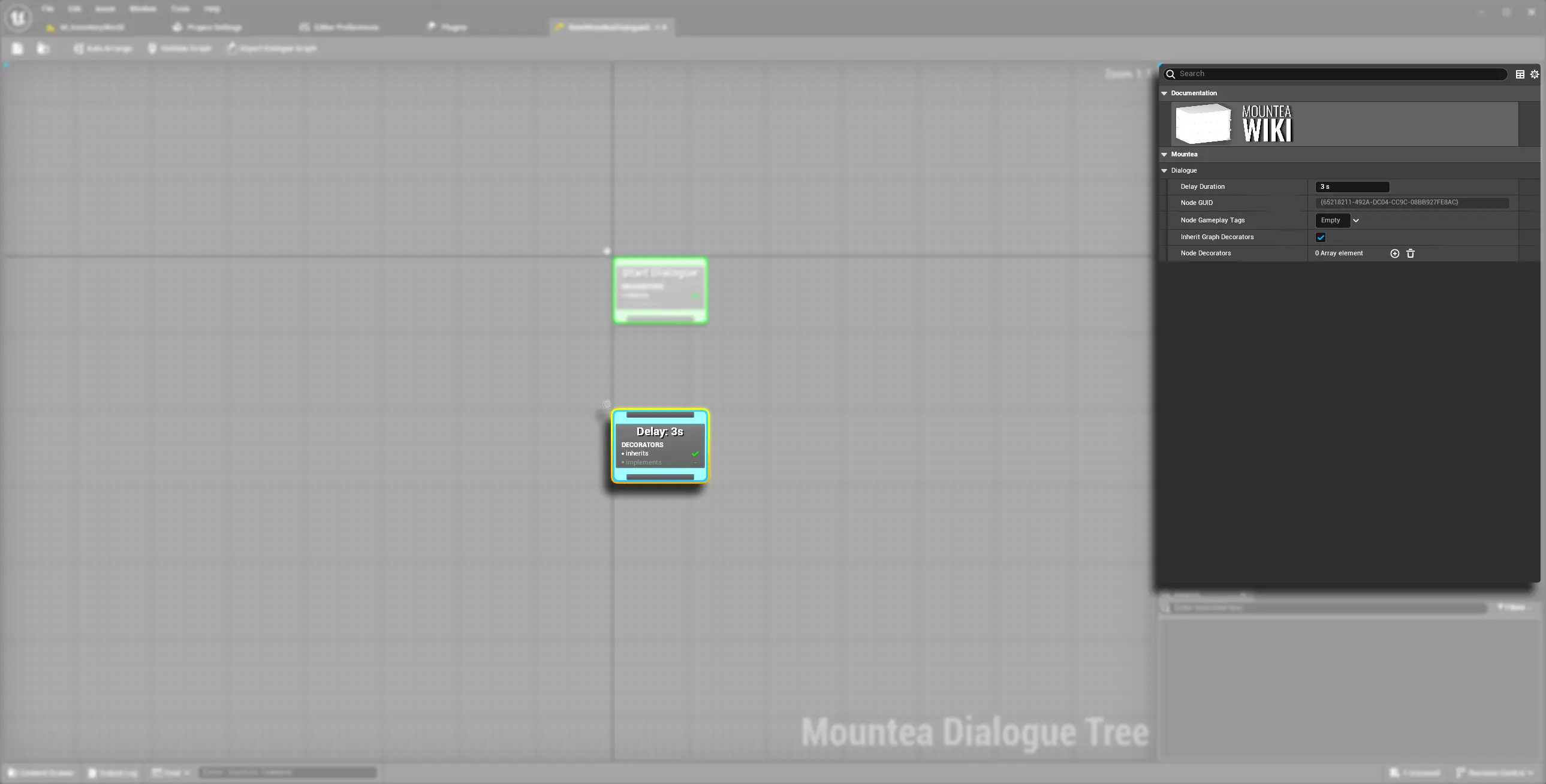Click the Validate Graph toolbar button
The width and height of the screenshot is (1546, 784).
(x=180, y=49)
